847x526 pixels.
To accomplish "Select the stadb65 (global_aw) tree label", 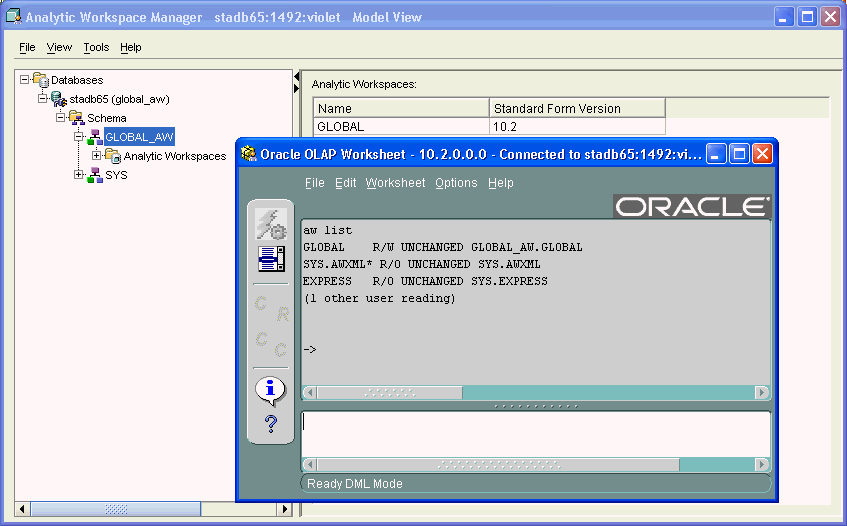I will tap(119, 99).
